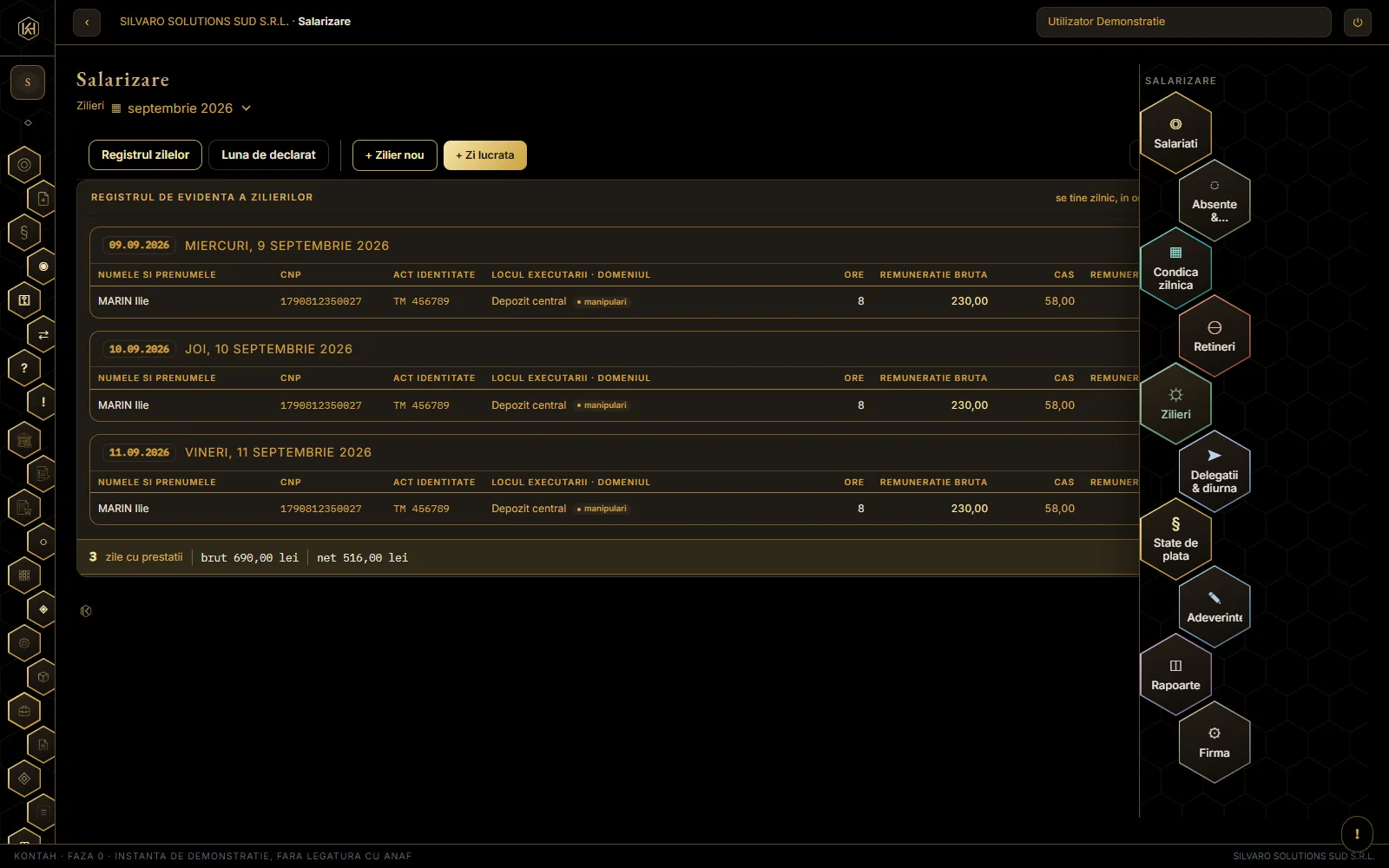Screen dimensions: 1389x868
Task: Click the + Zilier nou button
Action: point(395,155)
